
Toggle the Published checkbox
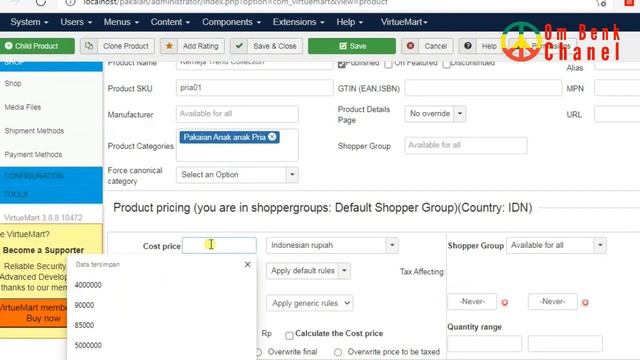[342, 64]
